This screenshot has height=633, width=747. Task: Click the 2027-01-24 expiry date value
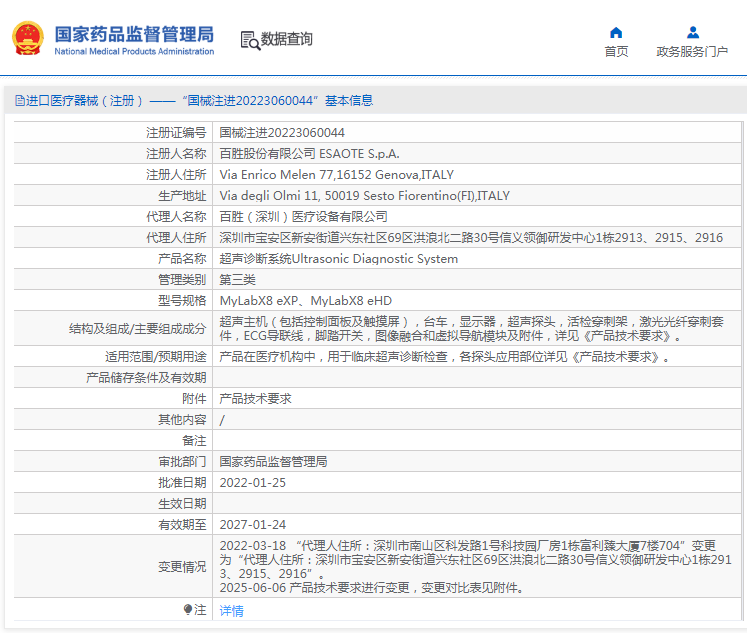point(252,524)
